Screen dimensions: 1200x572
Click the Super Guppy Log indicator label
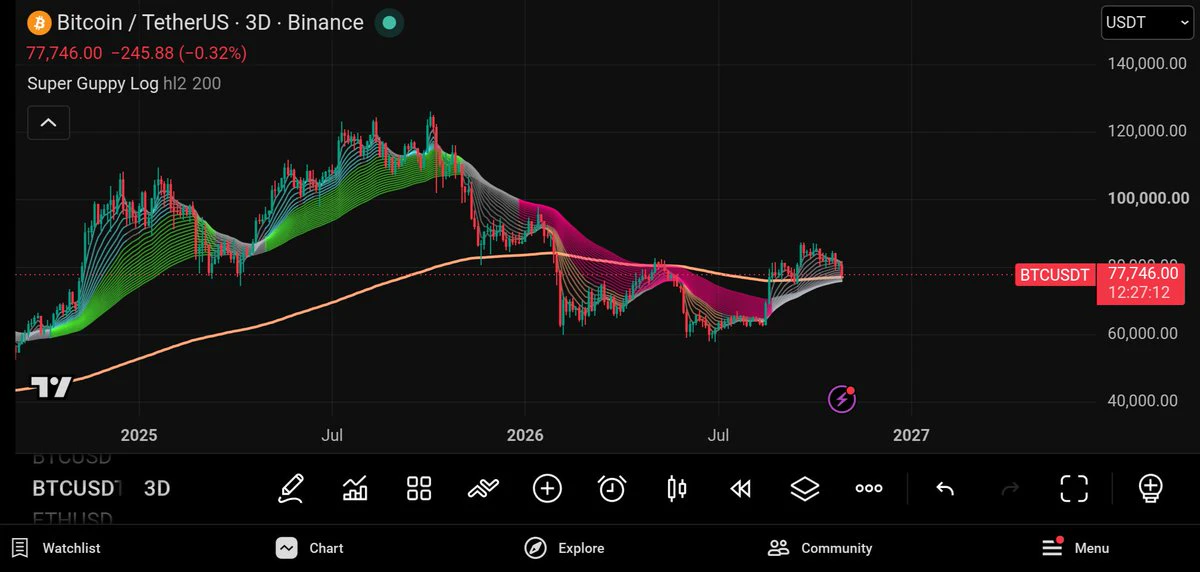93,84
